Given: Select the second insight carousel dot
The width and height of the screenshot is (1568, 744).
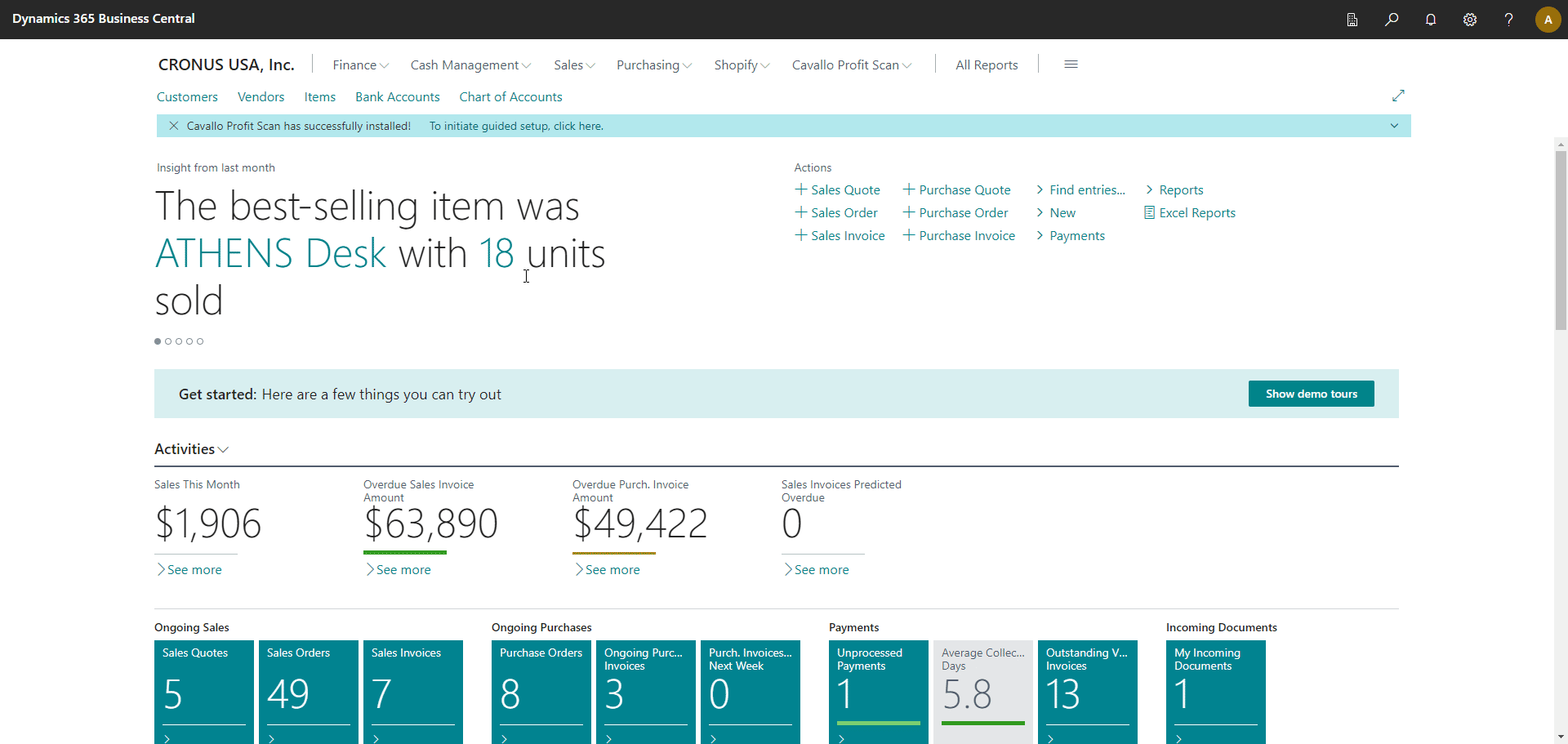Looking at the screenshot, I should pyautogui.click(x=168, y=341).
